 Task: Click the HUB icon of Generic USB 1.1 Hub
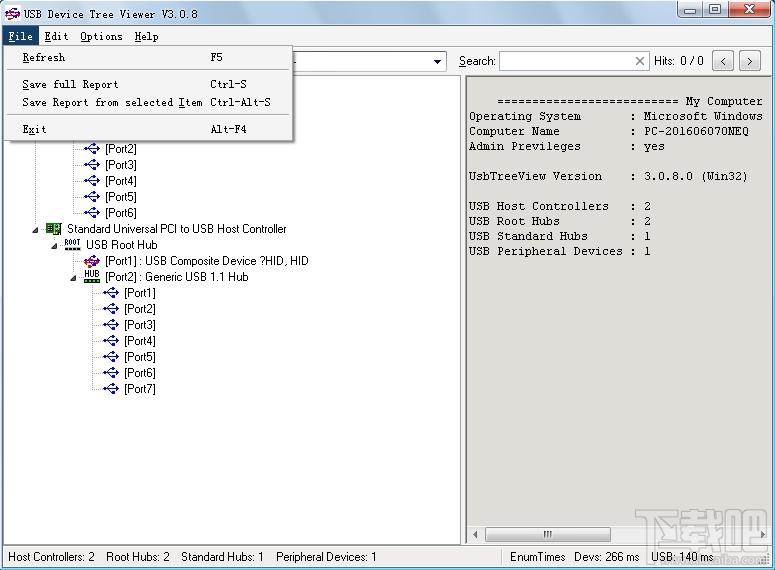click(x=92, y=276)
